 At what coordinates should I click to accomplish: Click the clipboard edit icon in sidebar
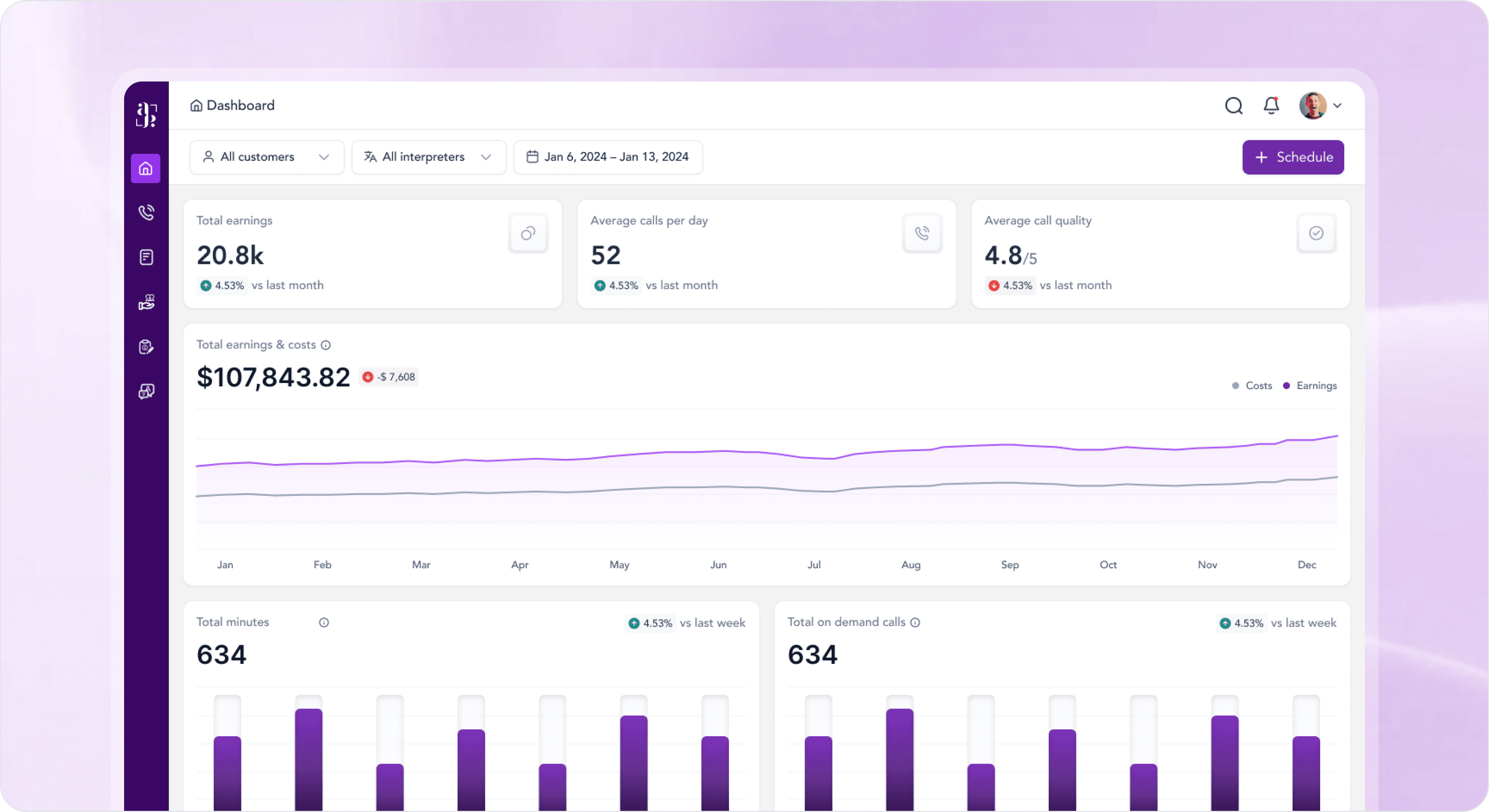tap(146, 347)
